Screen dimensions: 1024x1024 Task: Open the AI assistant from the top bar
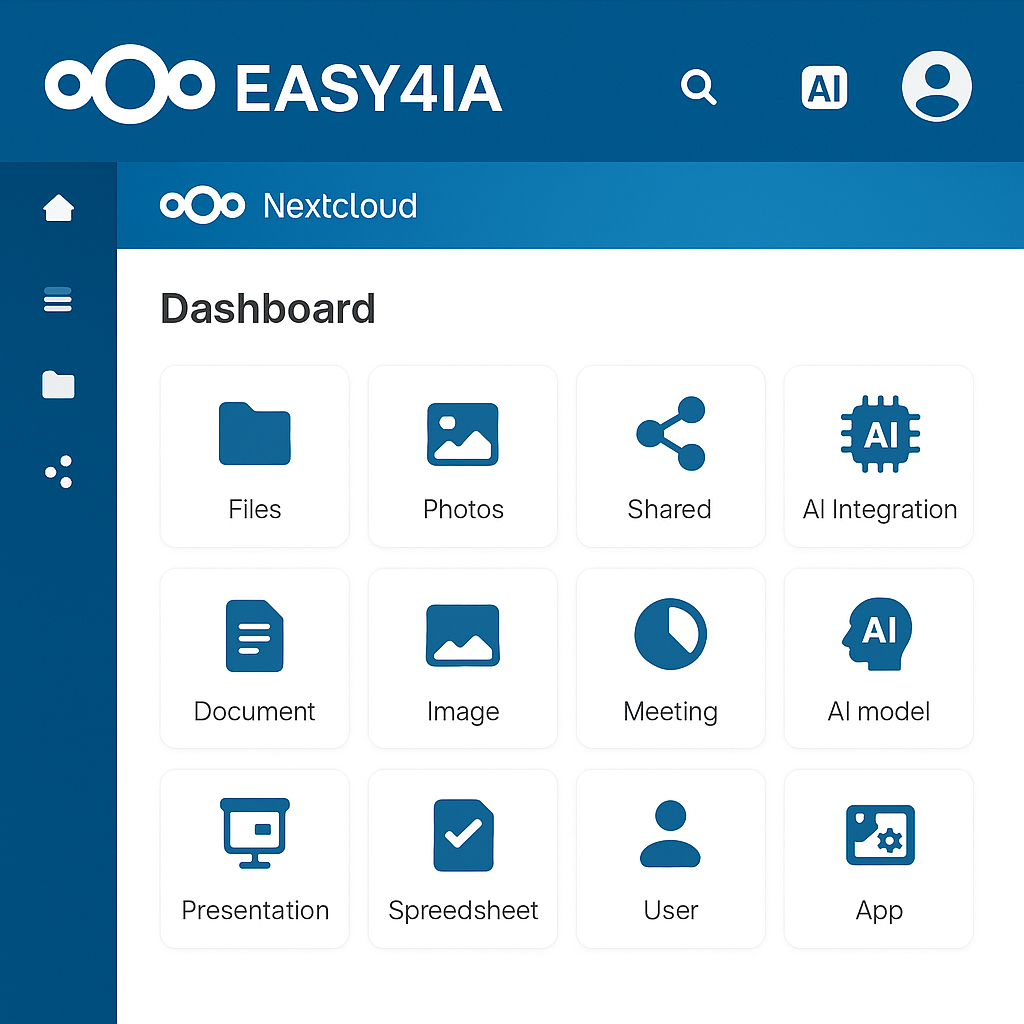point(824,88)
